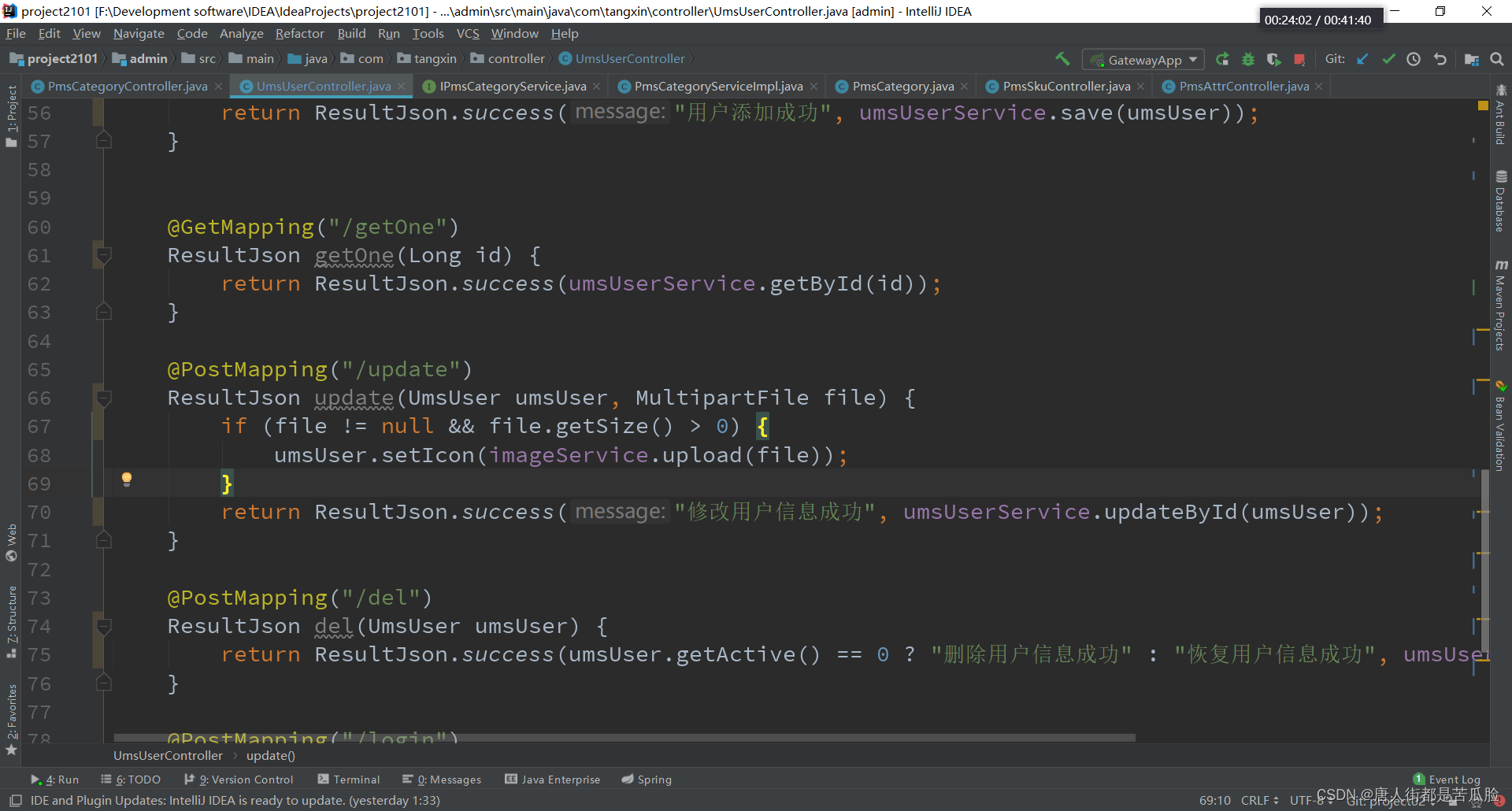
Task: Open the TODO tool window button
Action: pos(131,780)
